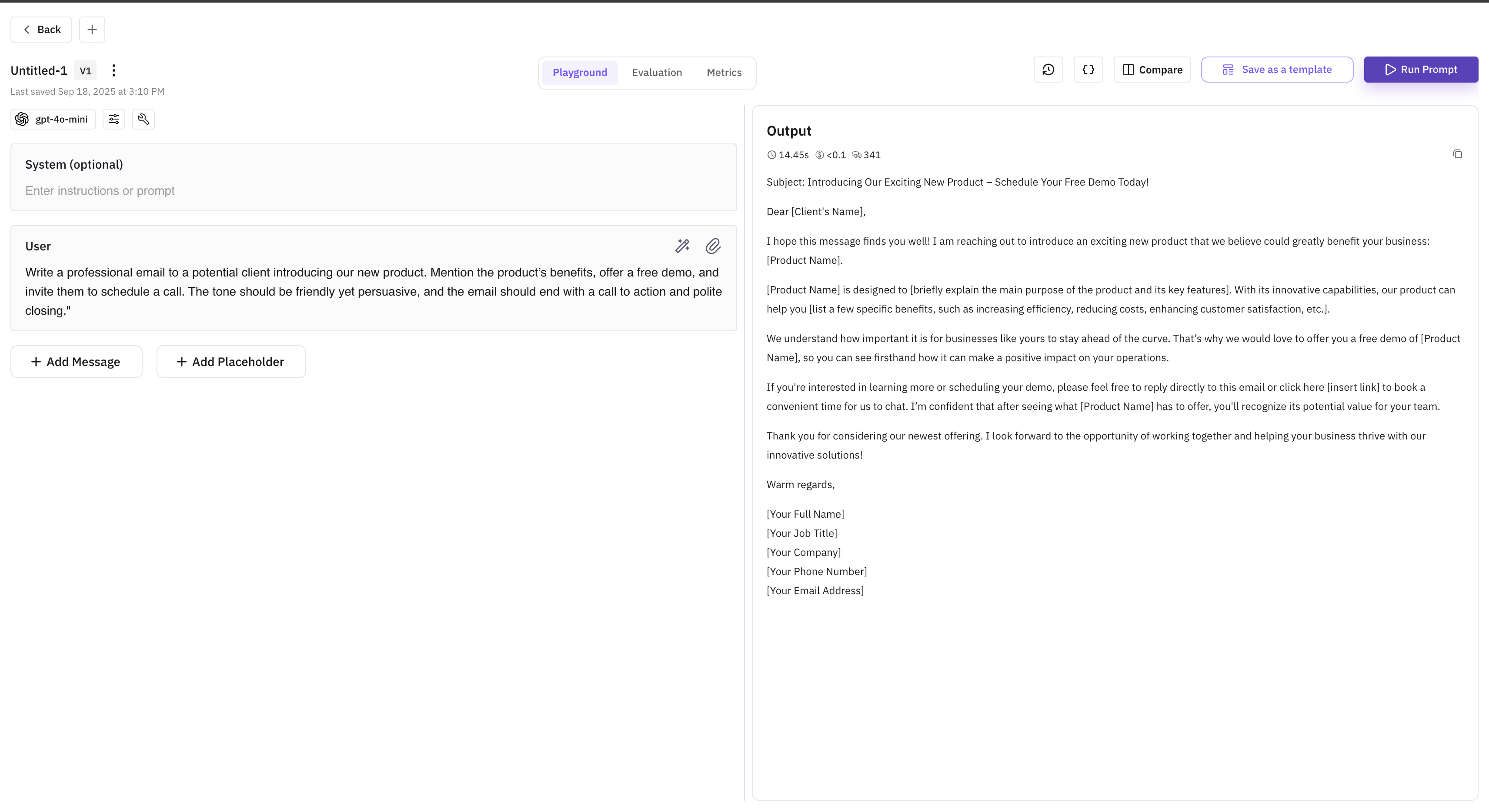Select the Playground tab
Screen dimensions: 1489x812
(580, 73)
